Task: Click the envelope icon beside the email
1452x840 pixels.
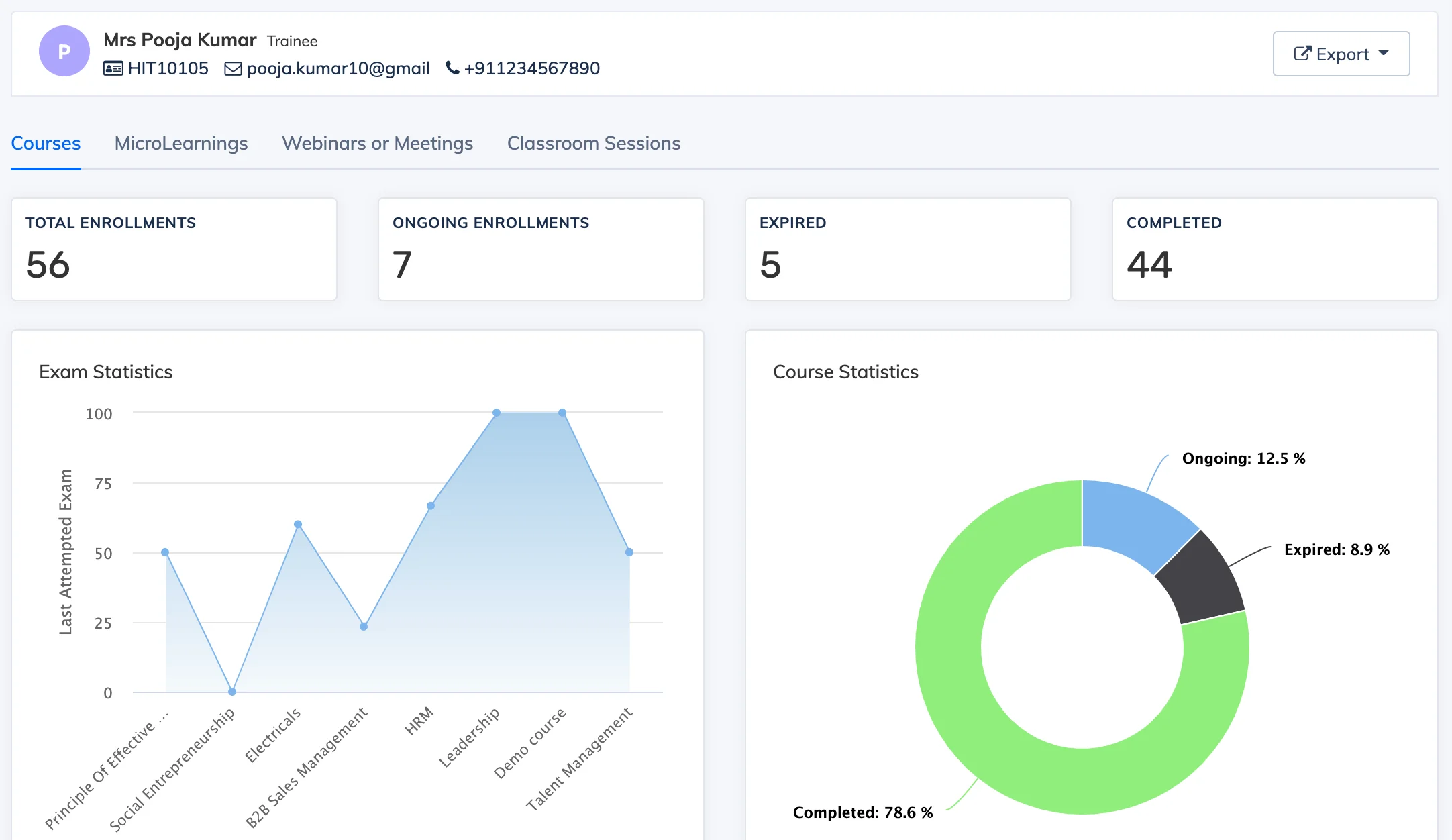Action: click(x=233, y=68)
